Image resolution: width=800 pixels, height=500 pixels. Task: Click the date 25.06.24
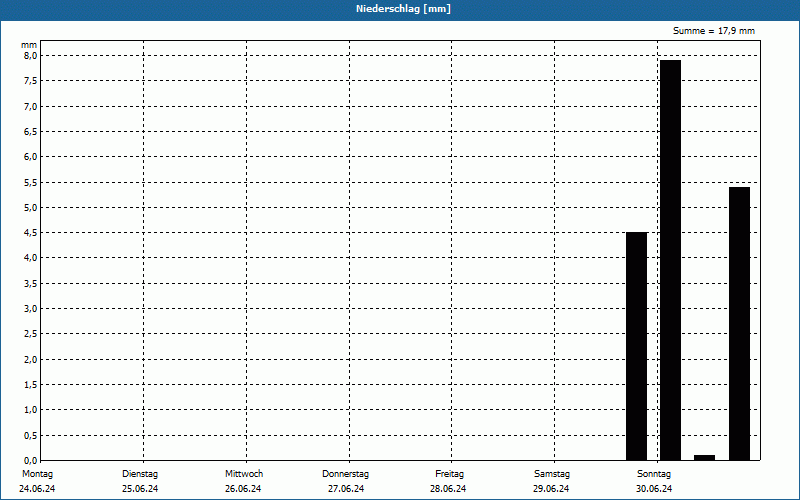(x=140, y=488)
